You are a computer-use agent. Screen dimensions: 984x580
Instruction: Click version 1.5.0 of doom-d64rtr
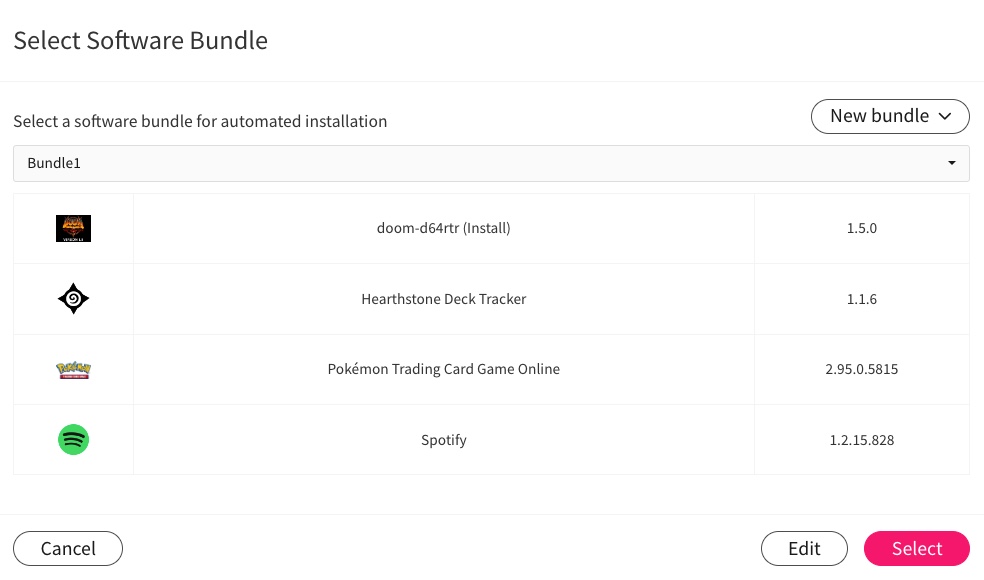(862, 228)
